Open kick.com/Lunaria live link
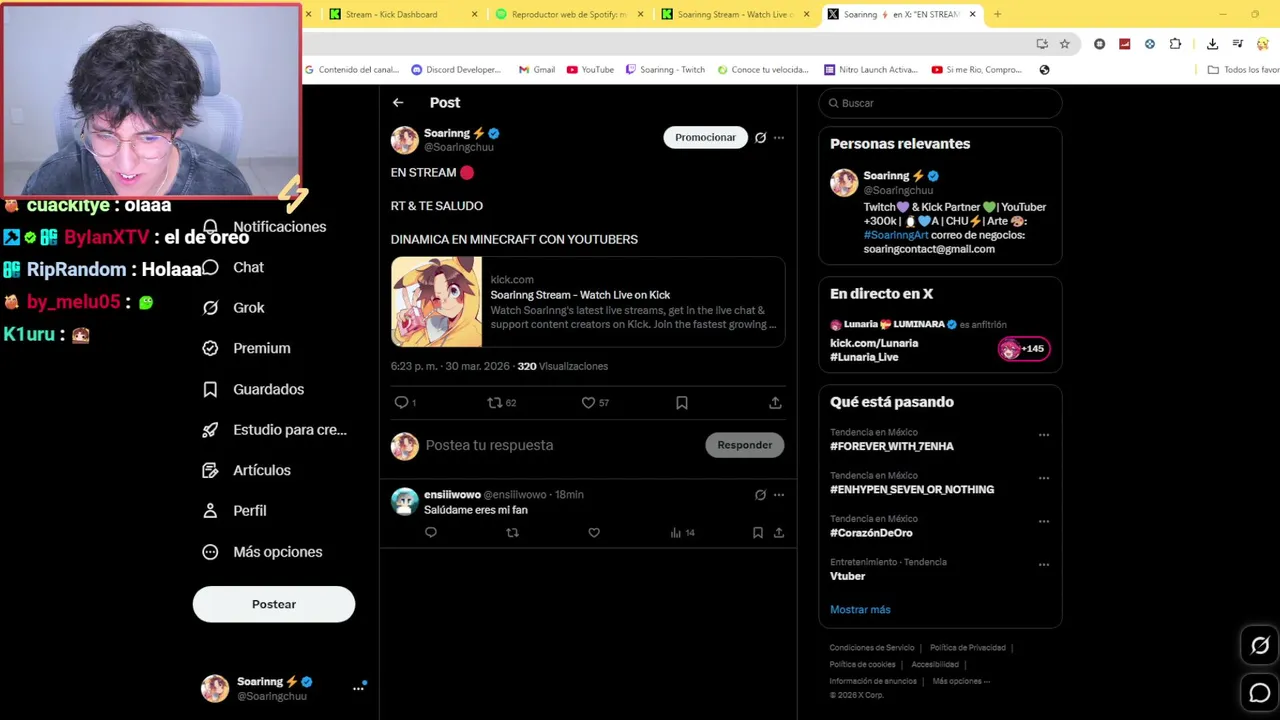The image size is (1280, 720). coord(874,343)
